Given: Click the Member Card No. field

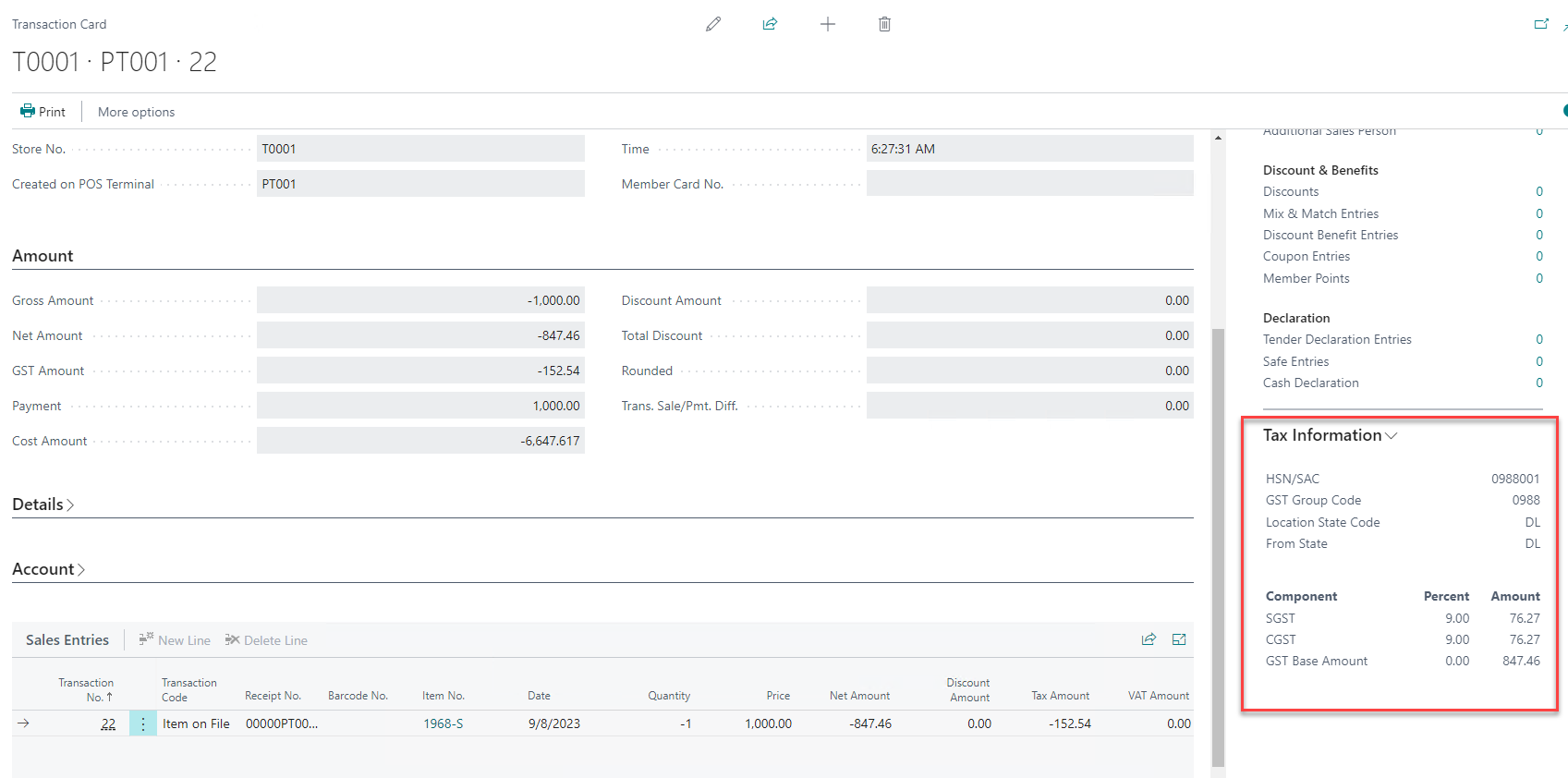Looking at the screenshot, I should pyautogui.click(x=1029, y=184).
